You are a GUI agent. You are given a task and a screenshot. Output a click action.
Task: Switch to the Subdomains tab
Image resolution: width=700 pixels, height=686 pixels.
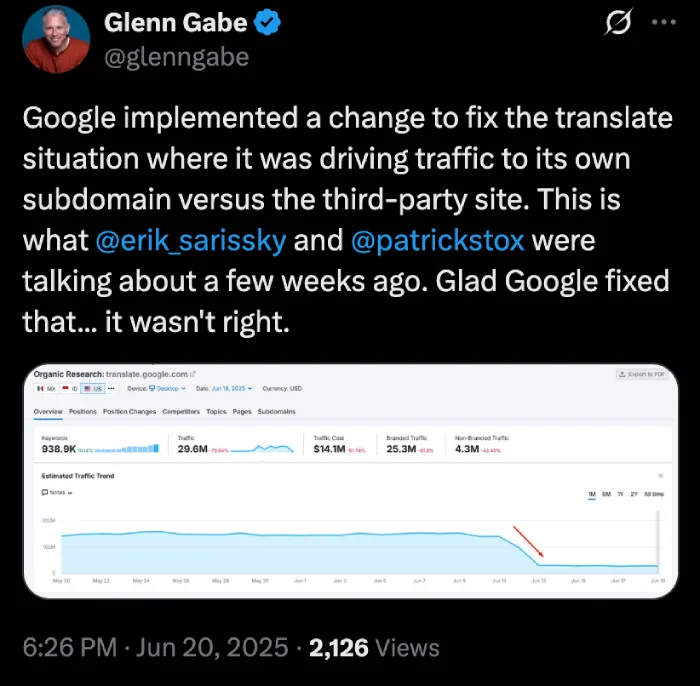click(276, 412)
